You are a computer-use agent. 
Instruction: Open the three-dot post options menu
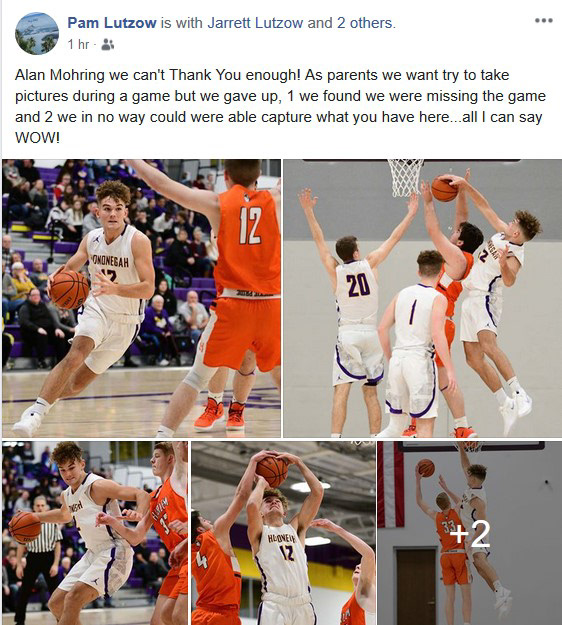[544, 20]
